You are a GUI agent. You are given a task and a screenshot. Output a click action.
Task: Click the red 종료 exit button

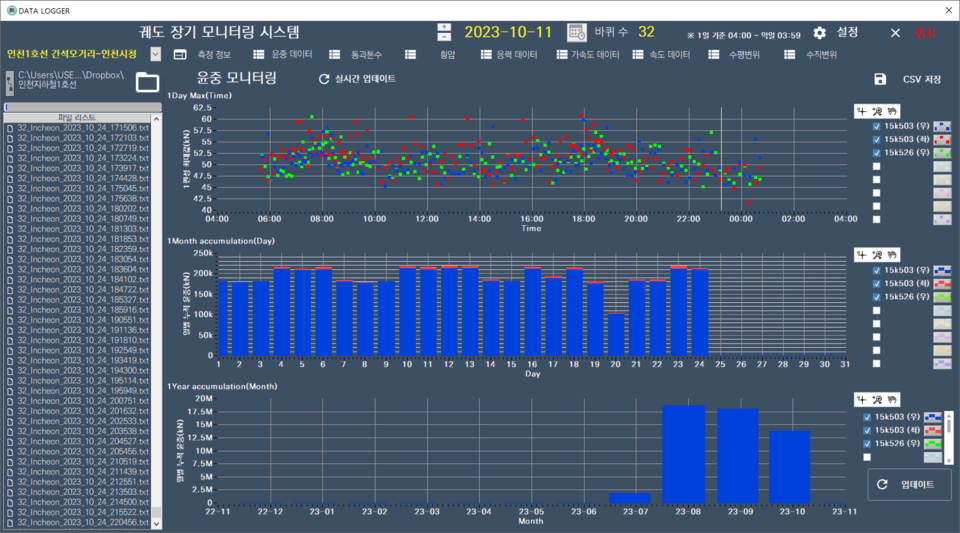[925, 33]
